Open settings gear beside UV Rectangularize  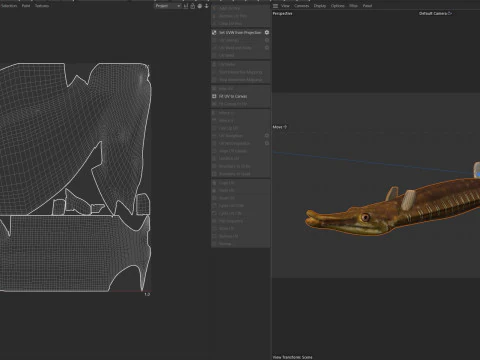pyautogui.click(x=267, y=143)
